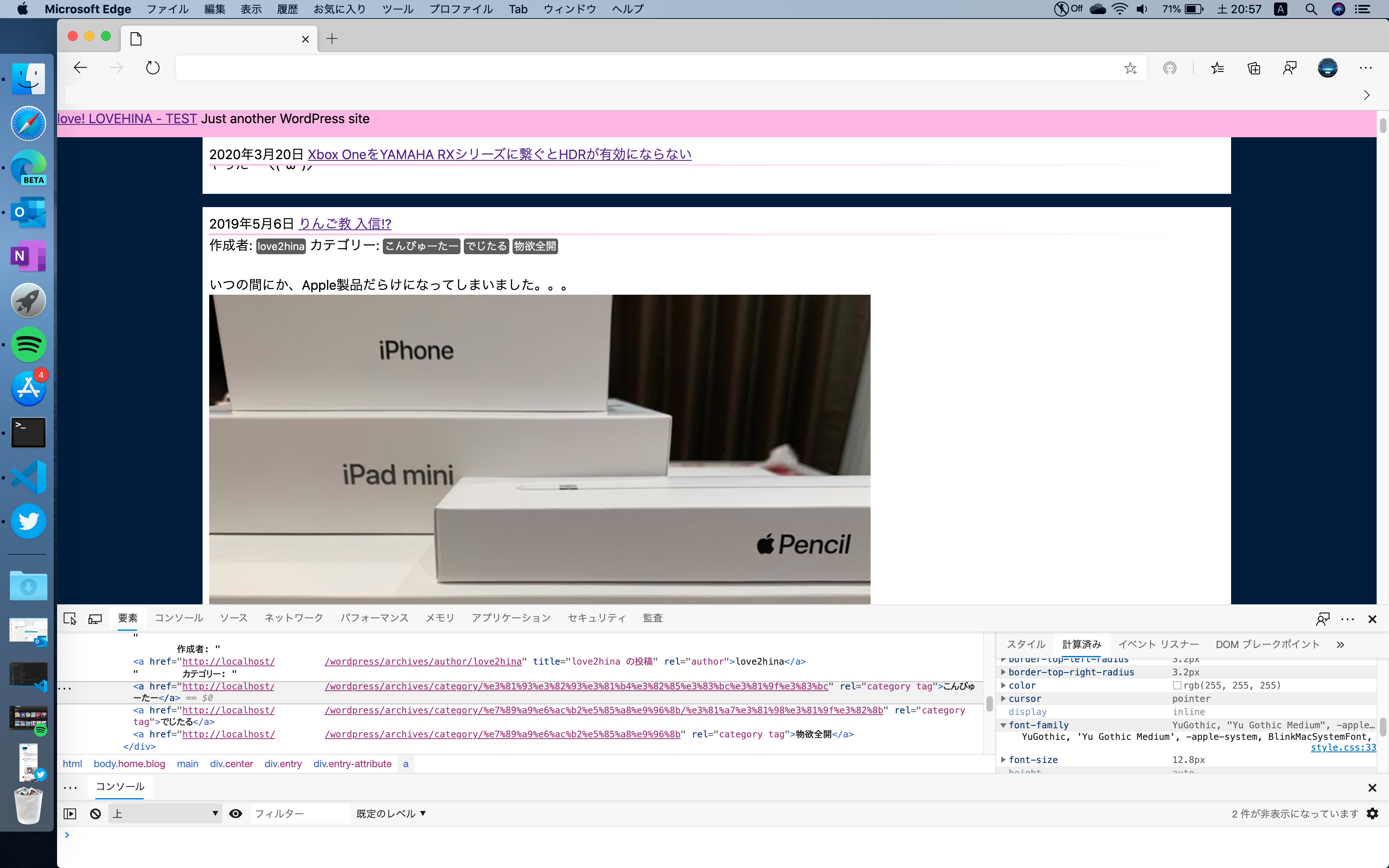This screenshot has width=1389, height=868.
Task: Open the Application DevTools tab
Action: 511,618
